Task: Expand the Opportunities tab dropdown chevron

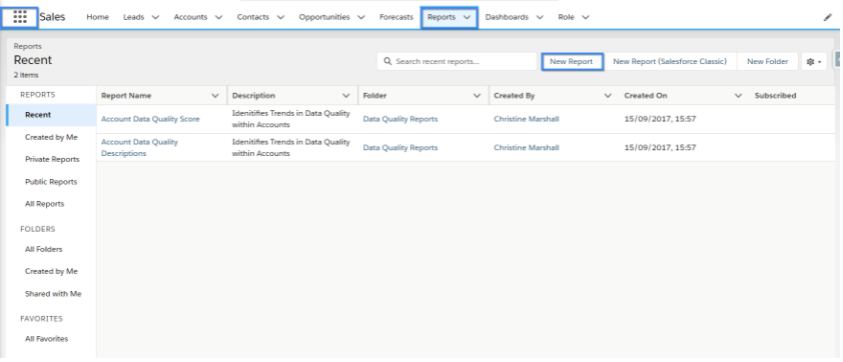Action: click(x=361, y=17)
